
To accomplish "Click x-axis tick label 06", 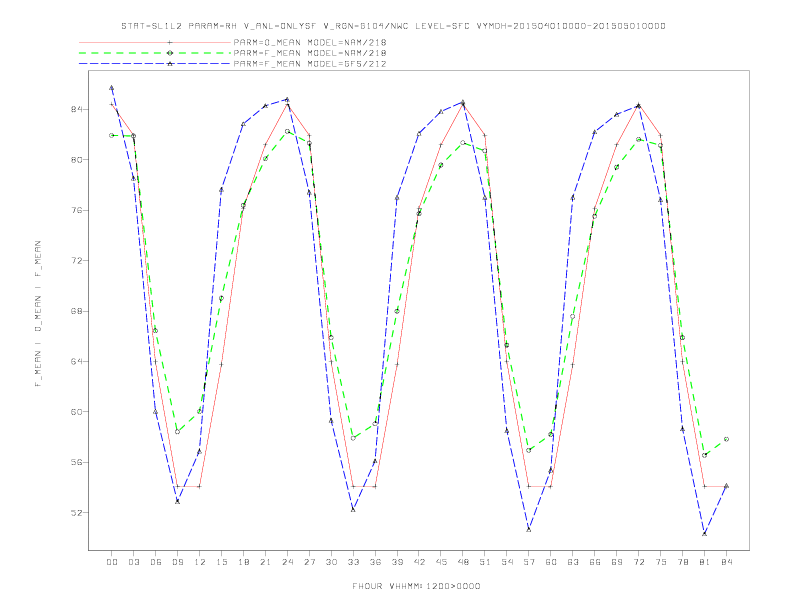I will 156,562.
